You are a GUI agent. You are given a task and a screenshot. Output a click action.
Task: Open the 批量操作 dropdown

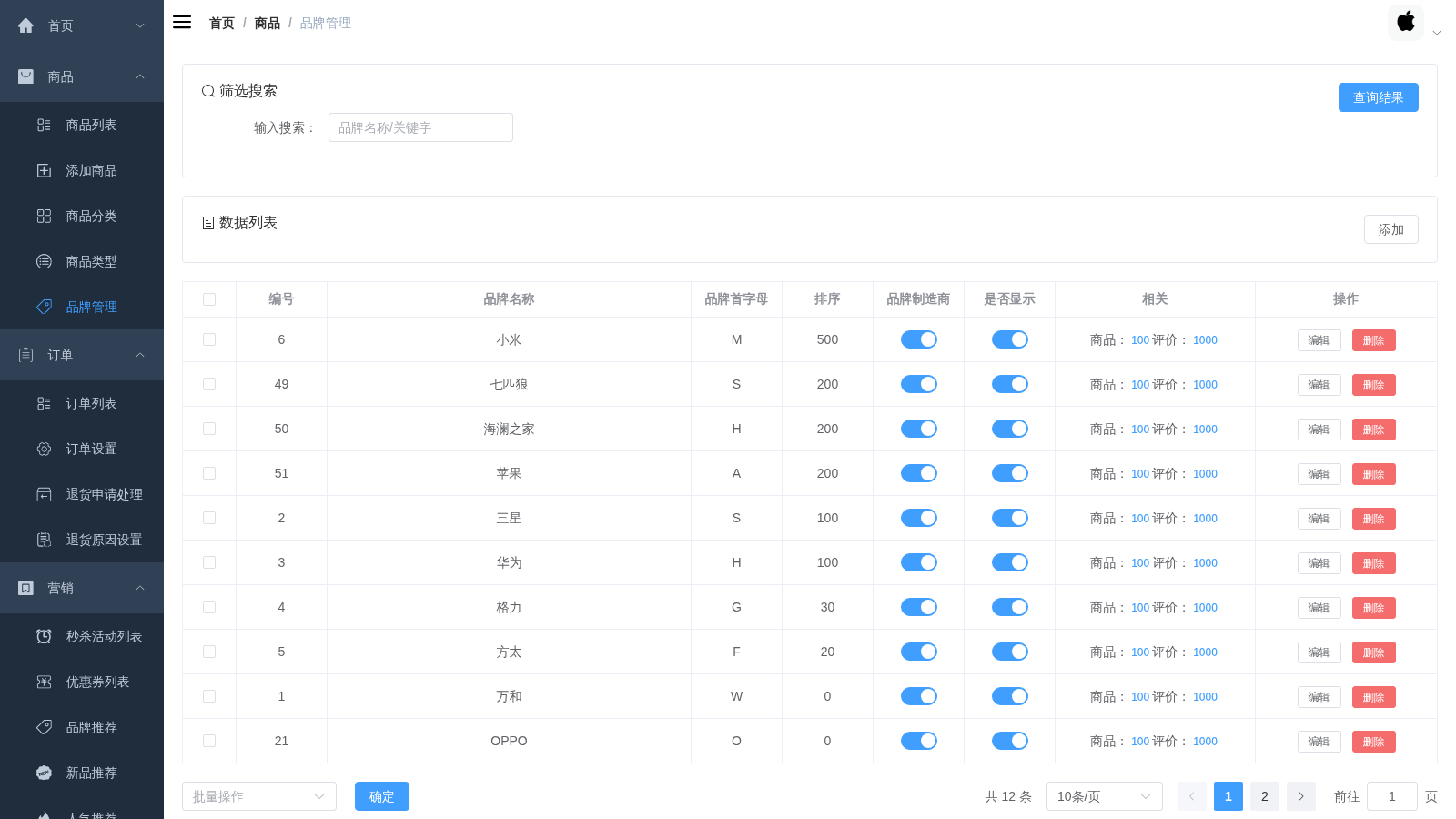click(259, 796)
